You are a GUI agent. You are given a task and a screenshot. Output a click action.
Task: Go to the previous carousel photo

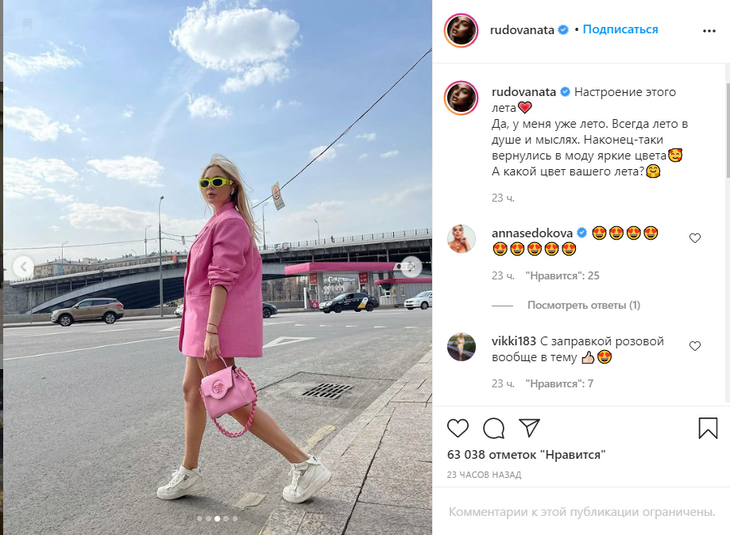click(23, 267)
